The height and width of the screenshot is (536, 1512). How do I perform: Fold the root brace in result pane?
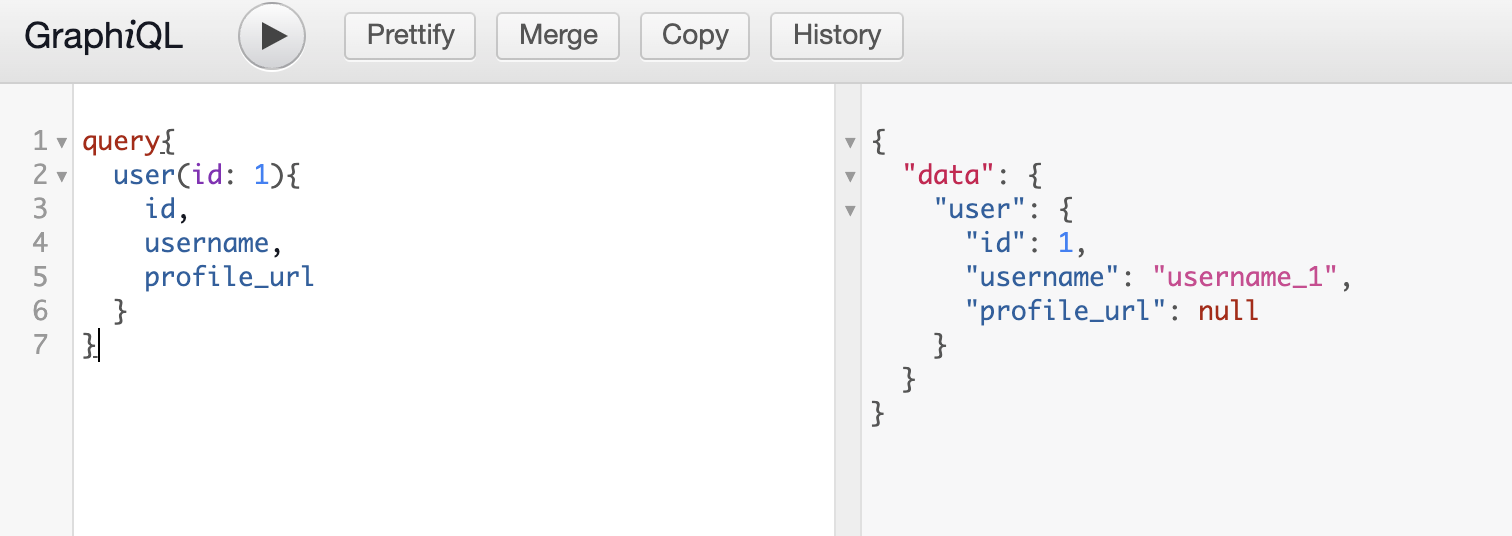850,143
